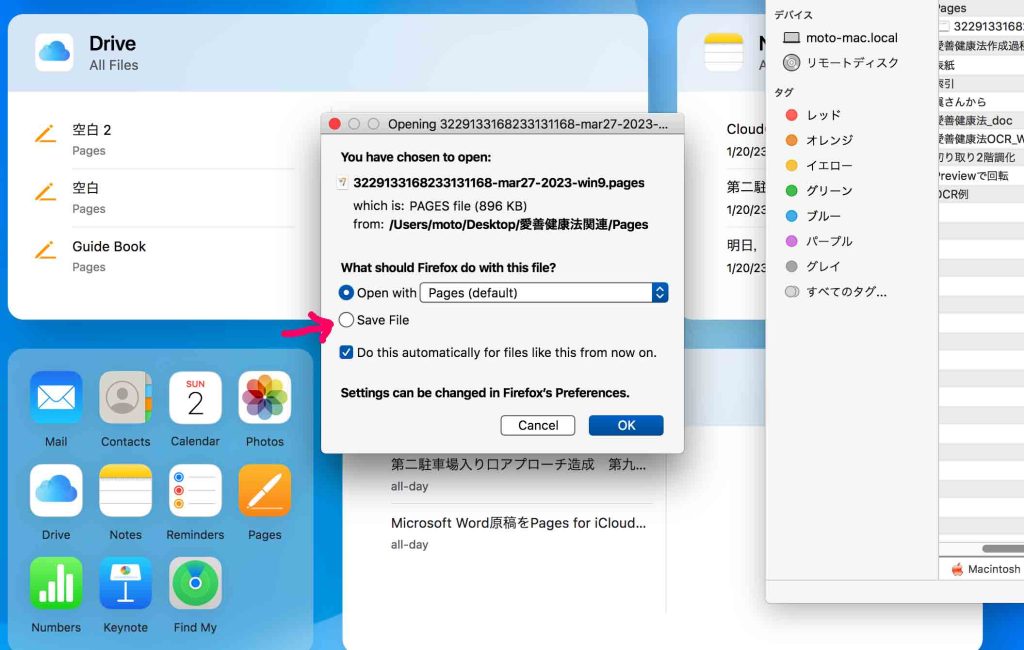The width and height of the screenshot is (1024, 650).
Task: Choose the レッド red tag
Action: [813, 115]
